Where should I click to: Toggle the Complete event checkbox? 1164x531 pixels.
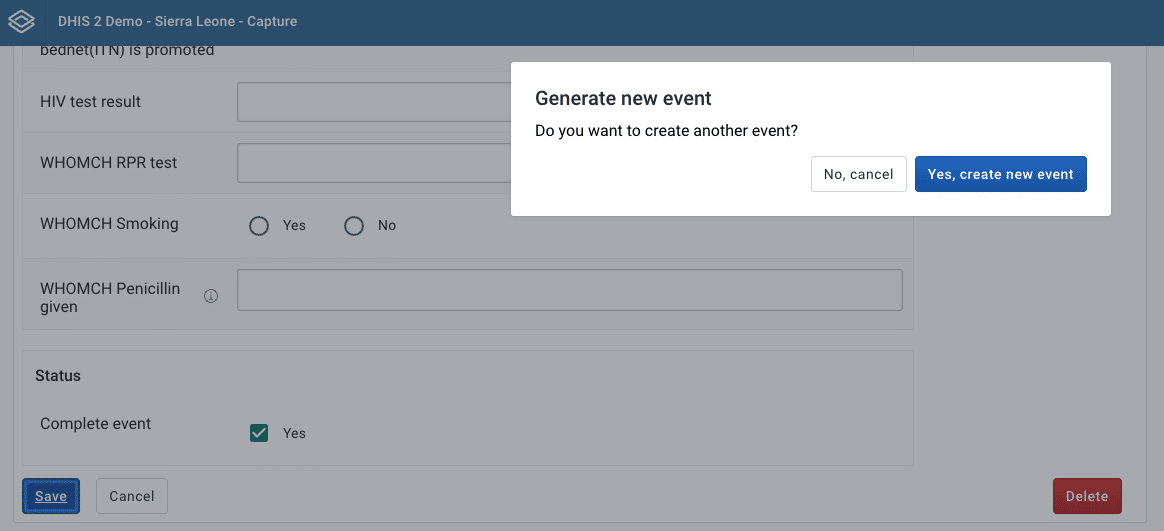coord(259,433)
